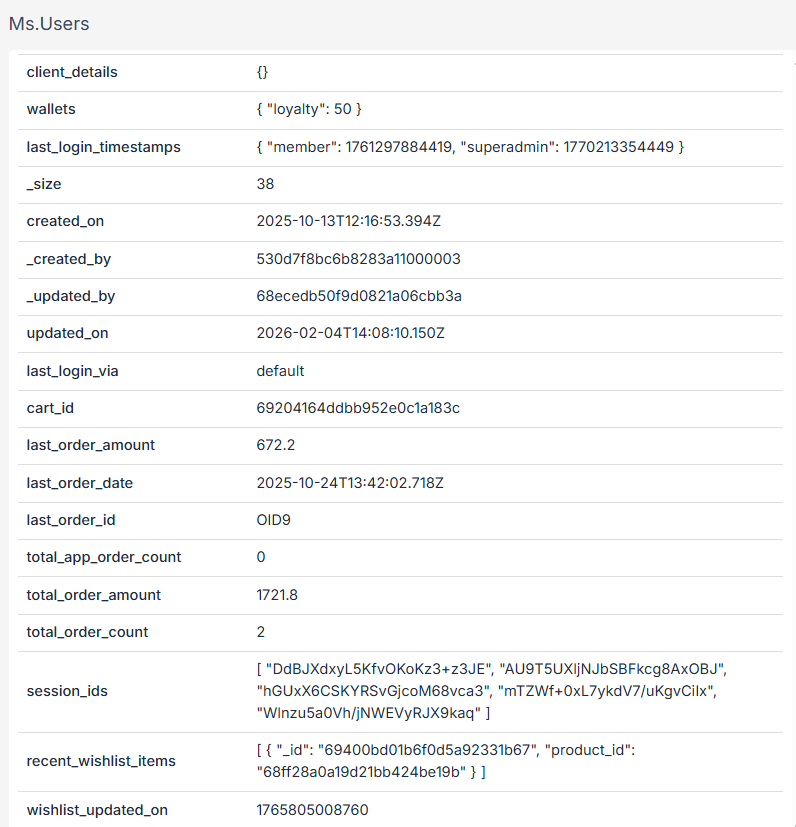Select the total_order_amount value 1721.8
The width and height of the screenshot is (796, 827).
coord(277,595)
